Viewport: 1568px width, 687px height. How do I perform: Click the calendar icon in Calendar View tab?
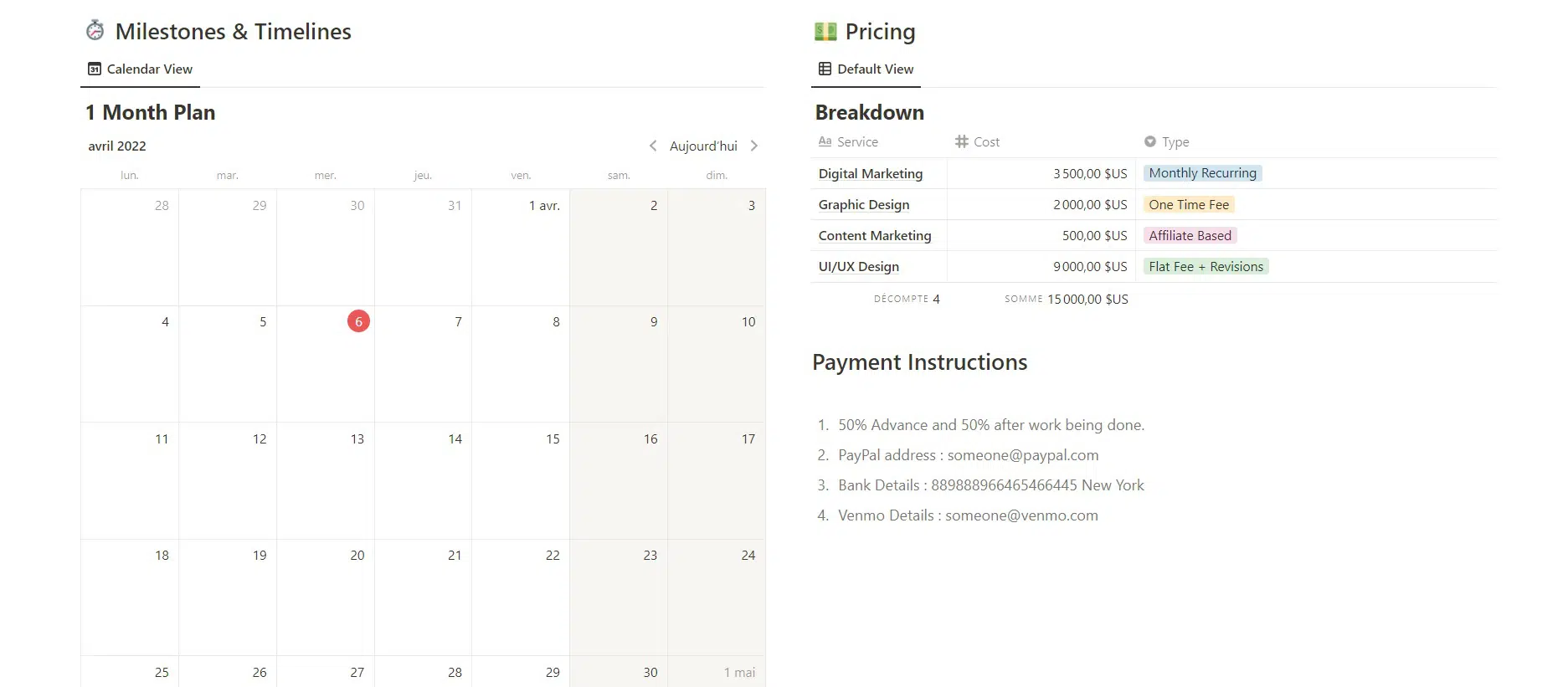tap(95, 69)
